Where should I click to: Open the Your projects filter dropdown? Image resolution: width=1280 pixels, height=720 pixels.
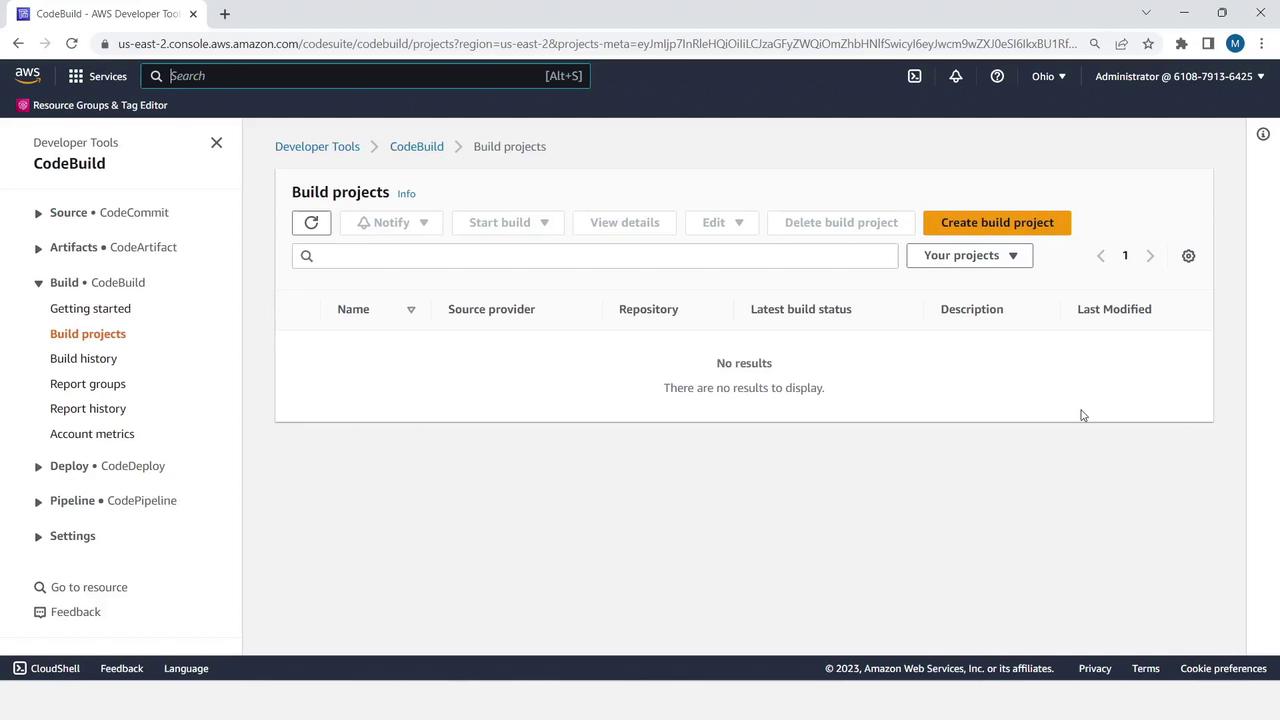click(969, 256)
